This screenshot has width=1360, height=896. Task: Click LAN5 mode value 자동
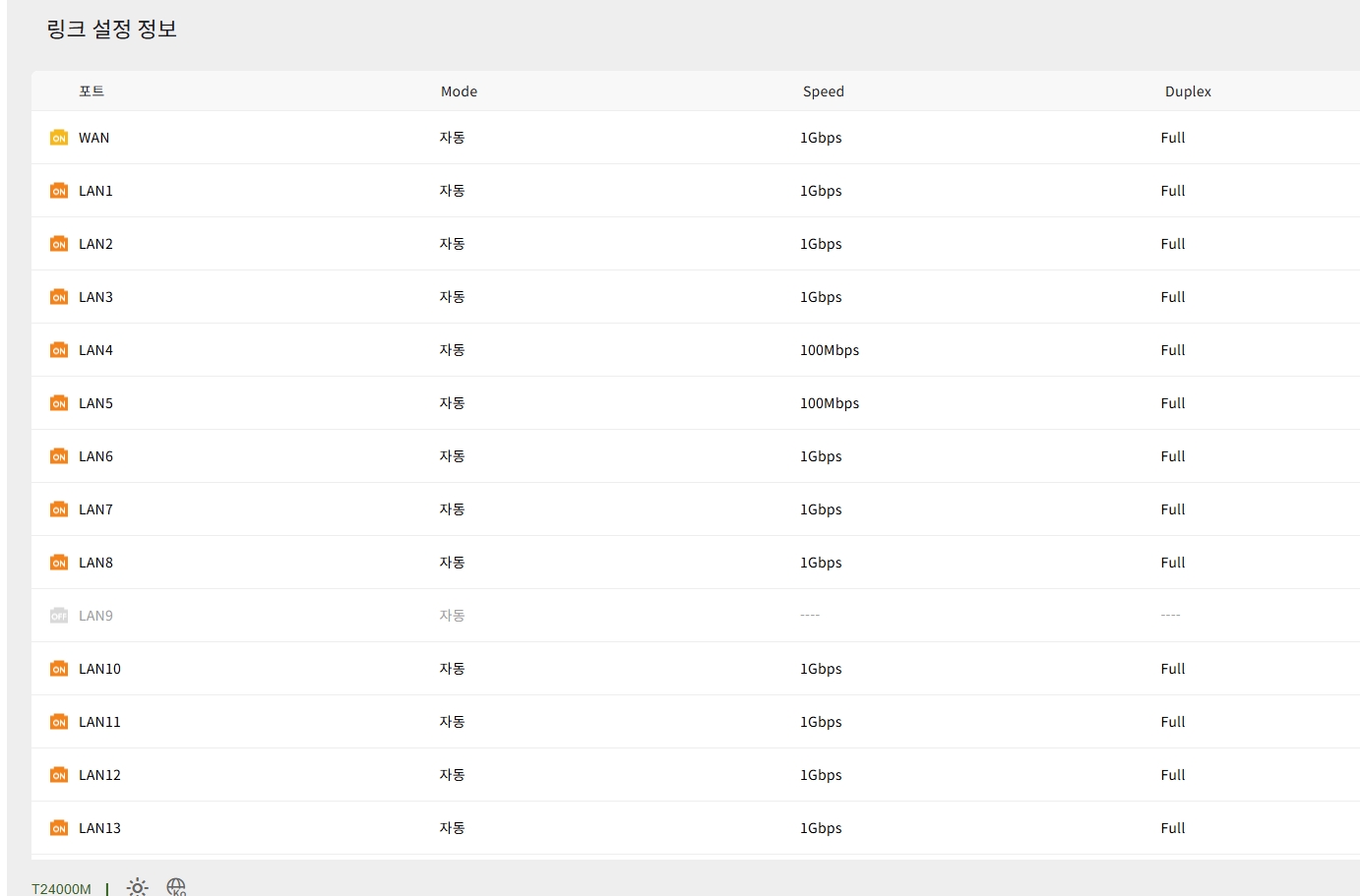[452, 403]
